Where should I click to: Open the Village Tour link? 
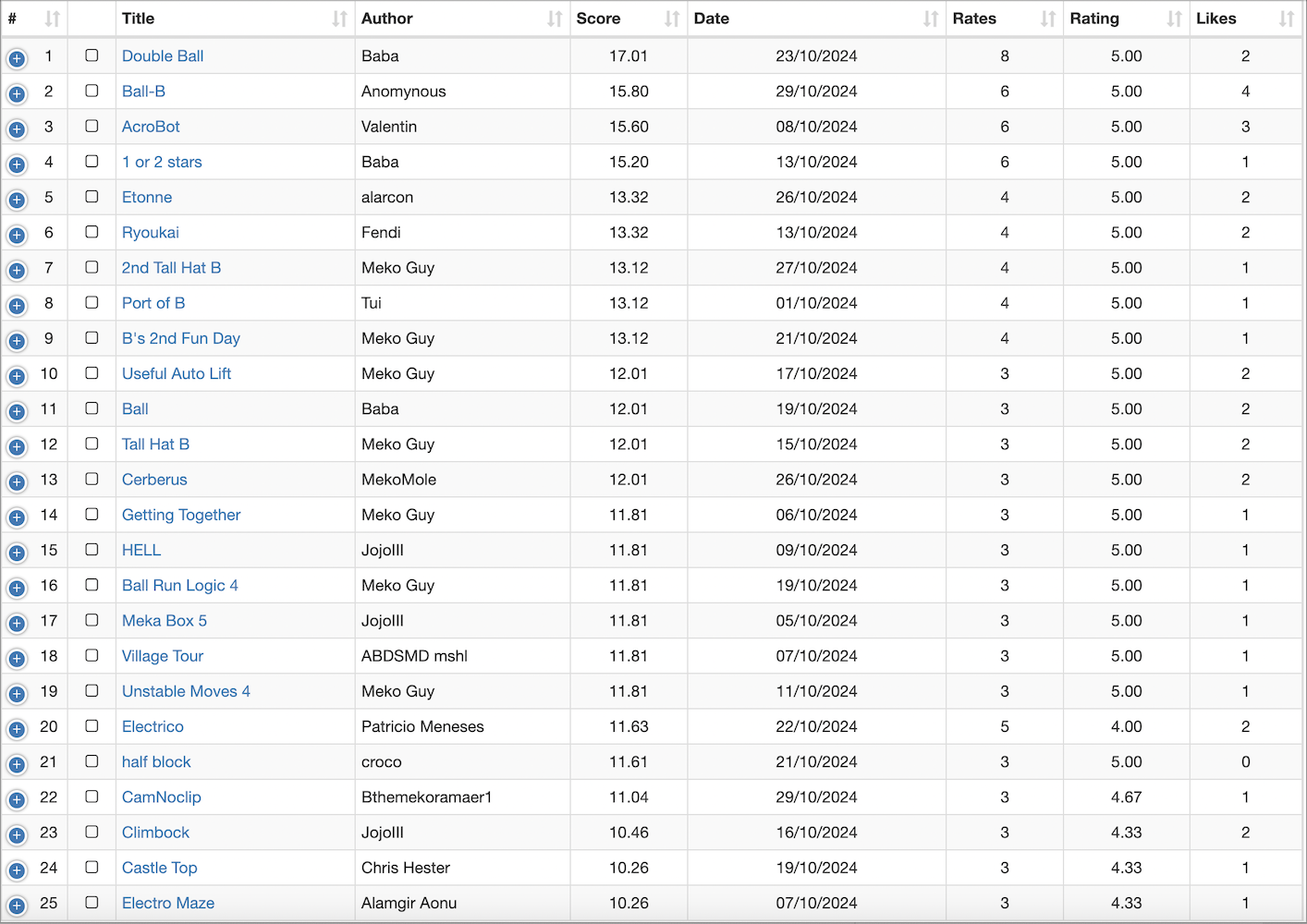[x=163, y=656]
